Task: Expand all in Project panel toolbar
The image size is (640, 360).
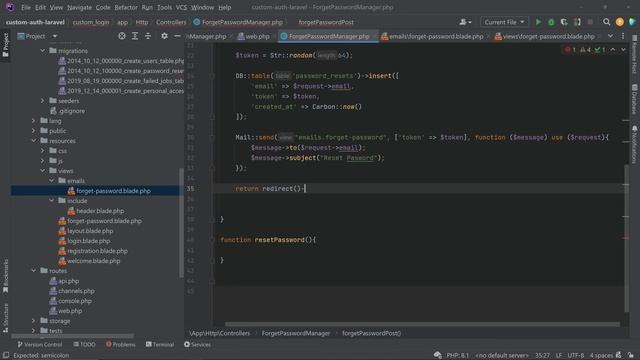Action: pyautogui.click(x=135, y=36)
